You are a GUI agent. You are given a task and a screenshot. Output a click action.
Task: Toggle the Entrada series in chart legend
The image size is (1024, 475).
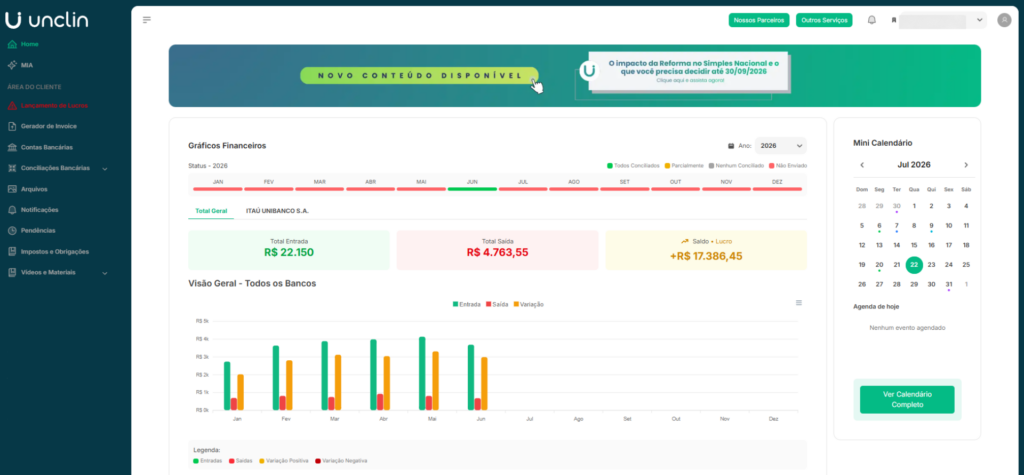466,304
